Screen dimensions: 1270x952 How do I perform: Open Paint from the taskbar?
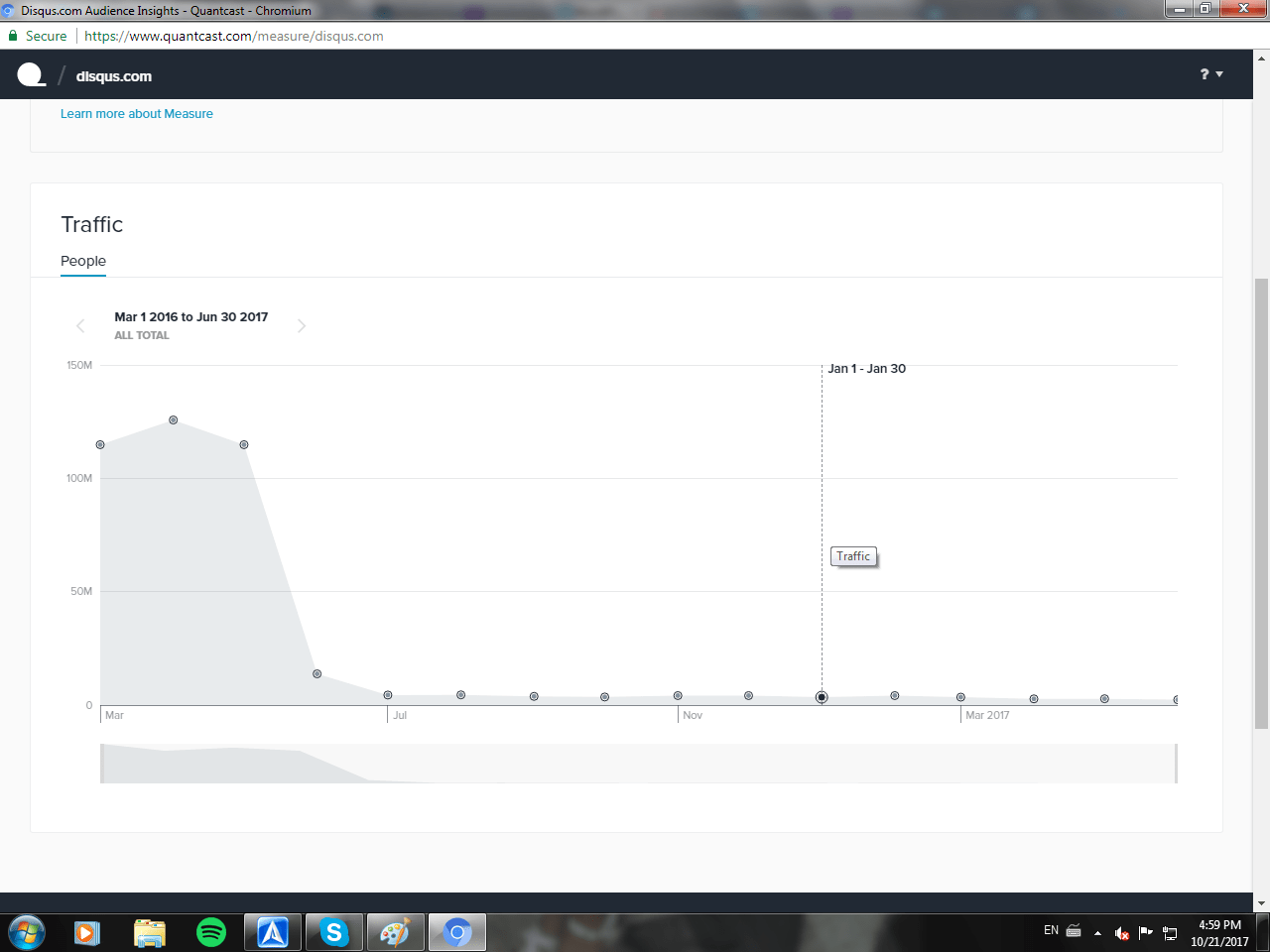click(x=395, y=932)
